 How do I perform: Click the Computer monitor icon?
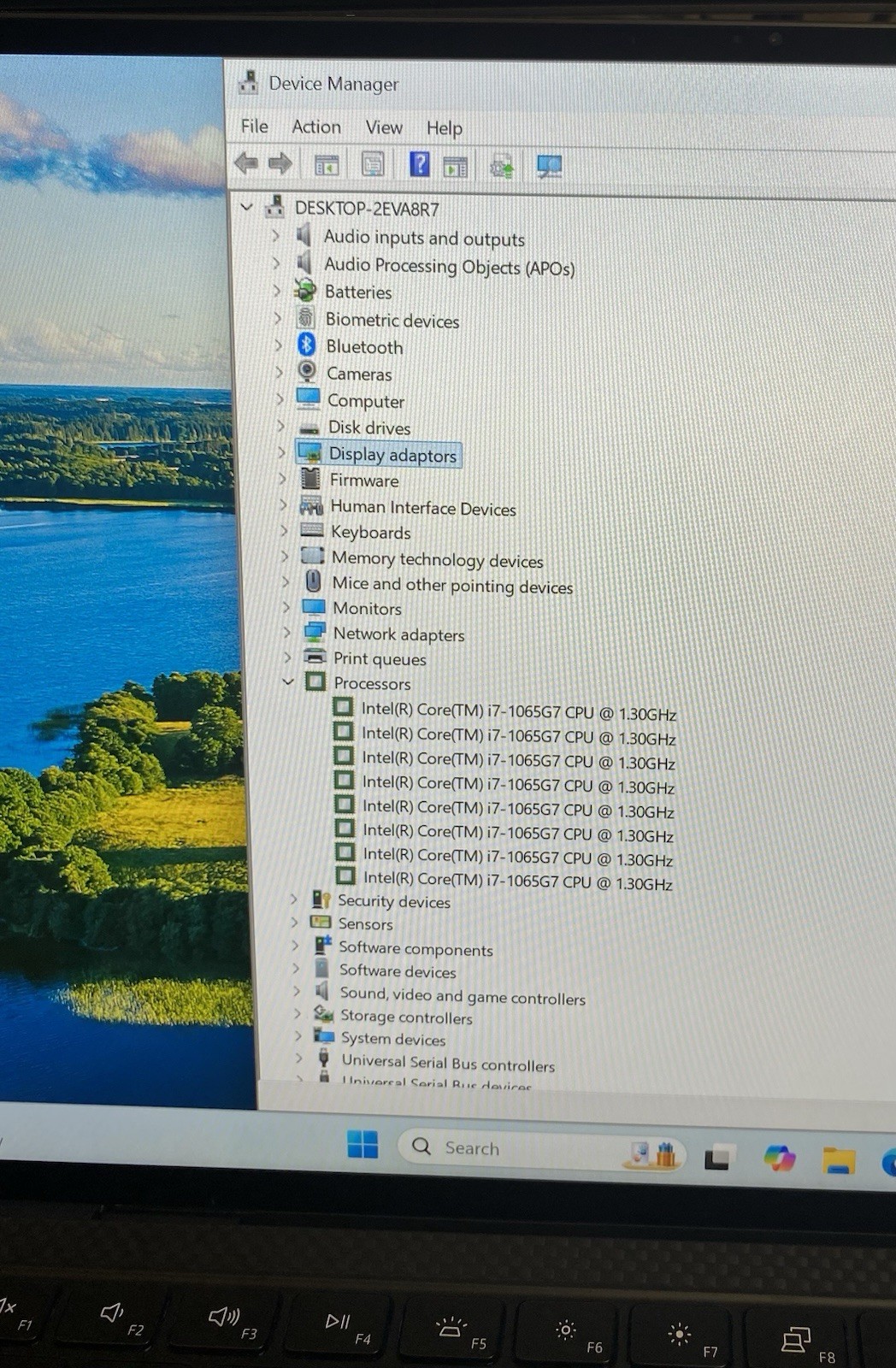click(x=308, y=398)
